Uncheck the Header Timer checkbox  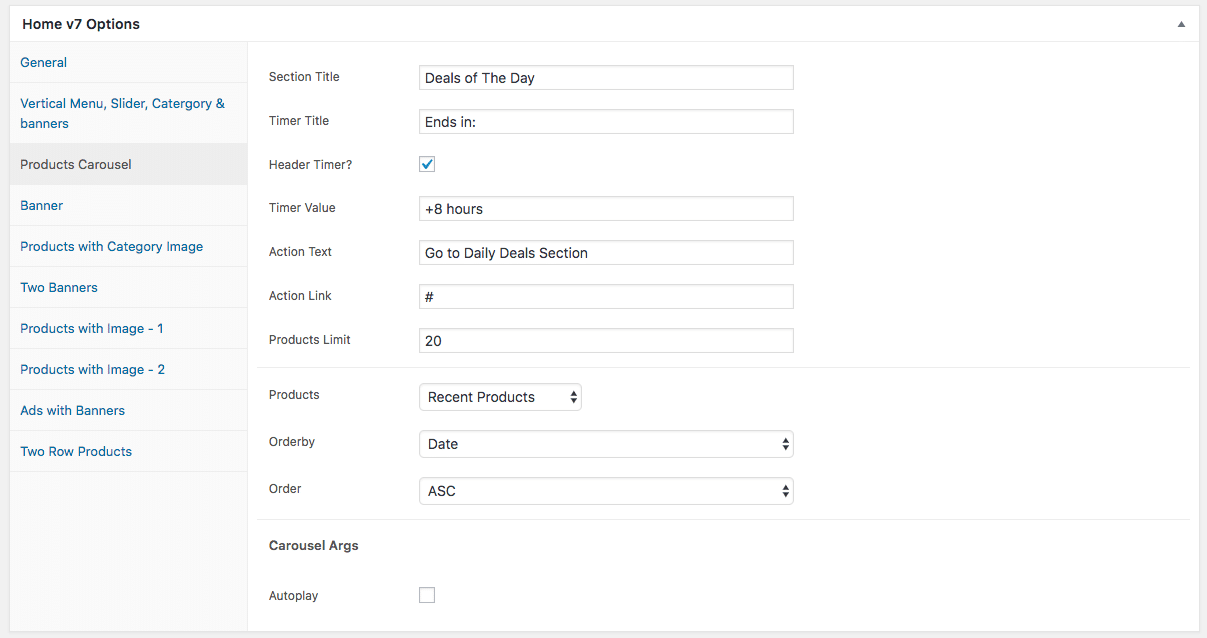[427, 164]
